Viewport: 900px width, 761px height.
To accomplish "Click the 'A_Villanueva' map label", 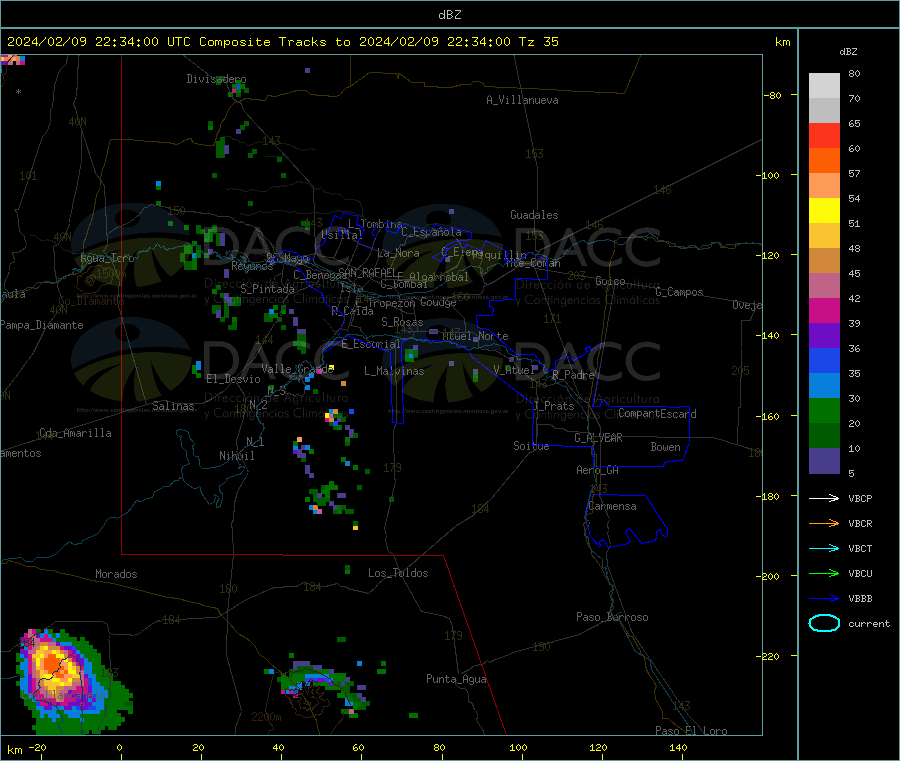I will pos(522,100).
